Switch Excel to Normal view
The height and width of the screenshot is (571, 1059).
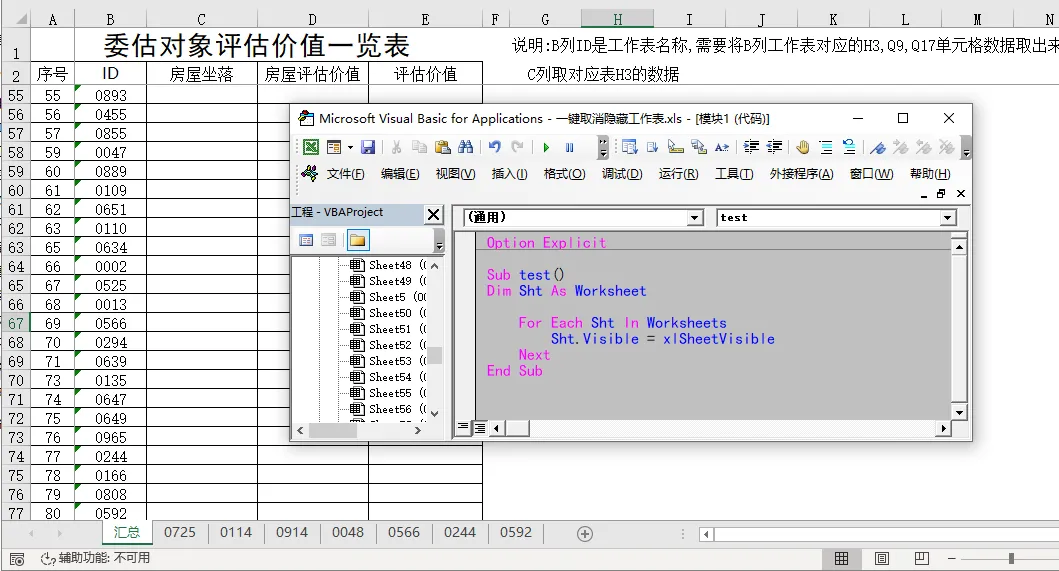pyautogui.click(x=842, y=558)
